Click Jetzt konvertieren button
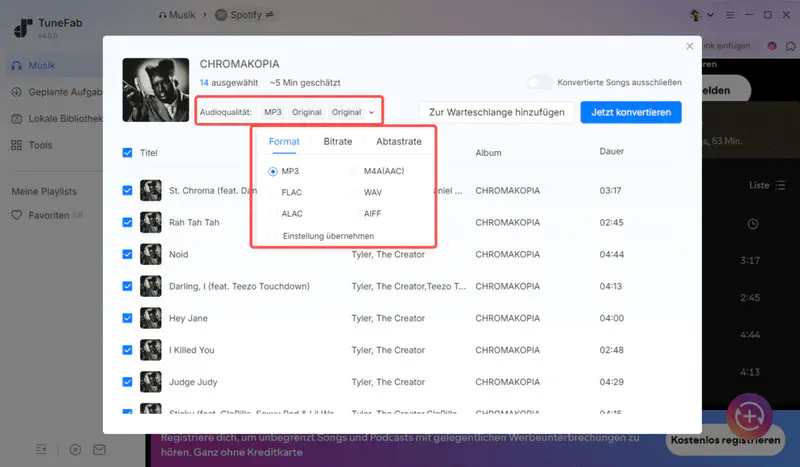This screenshot has width=800, height=467. (631, 112)
